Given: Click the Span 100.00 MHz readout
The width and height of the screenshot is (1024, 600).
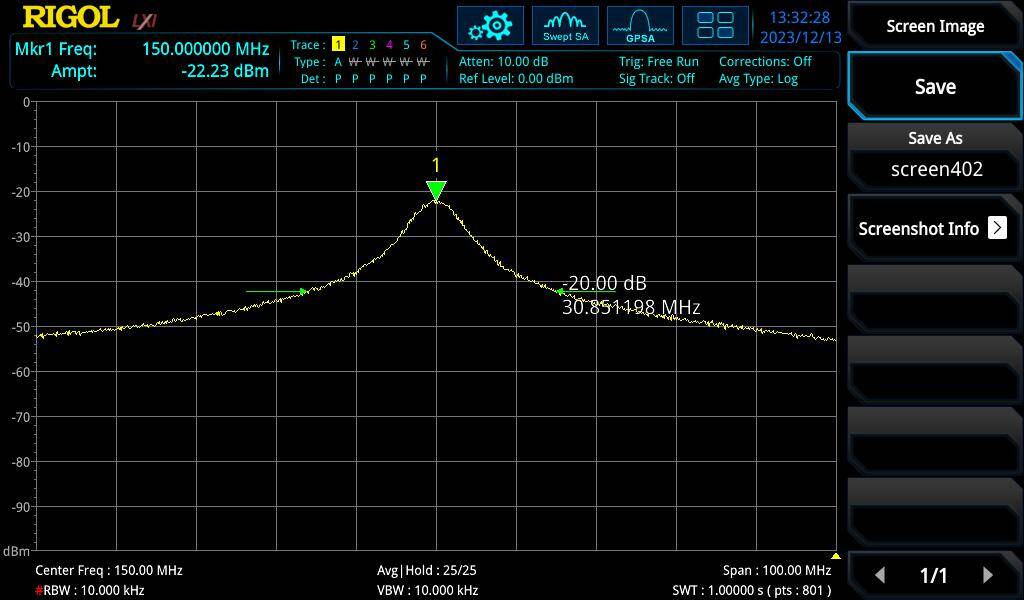Looking at the screenshot, I should [x=776, y=570].
